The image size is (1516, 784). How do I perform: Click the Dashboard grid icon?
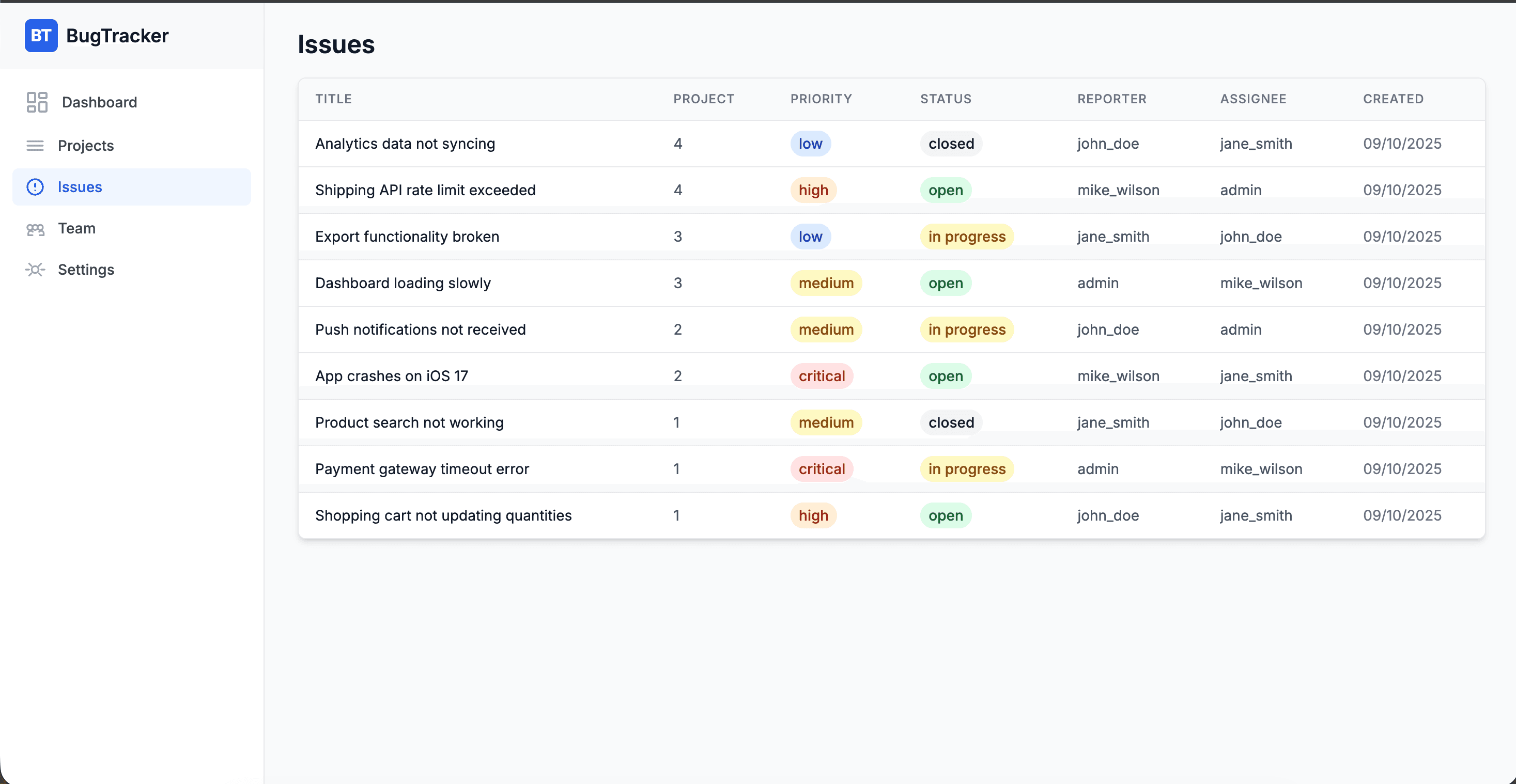click(x=37, y=102)
